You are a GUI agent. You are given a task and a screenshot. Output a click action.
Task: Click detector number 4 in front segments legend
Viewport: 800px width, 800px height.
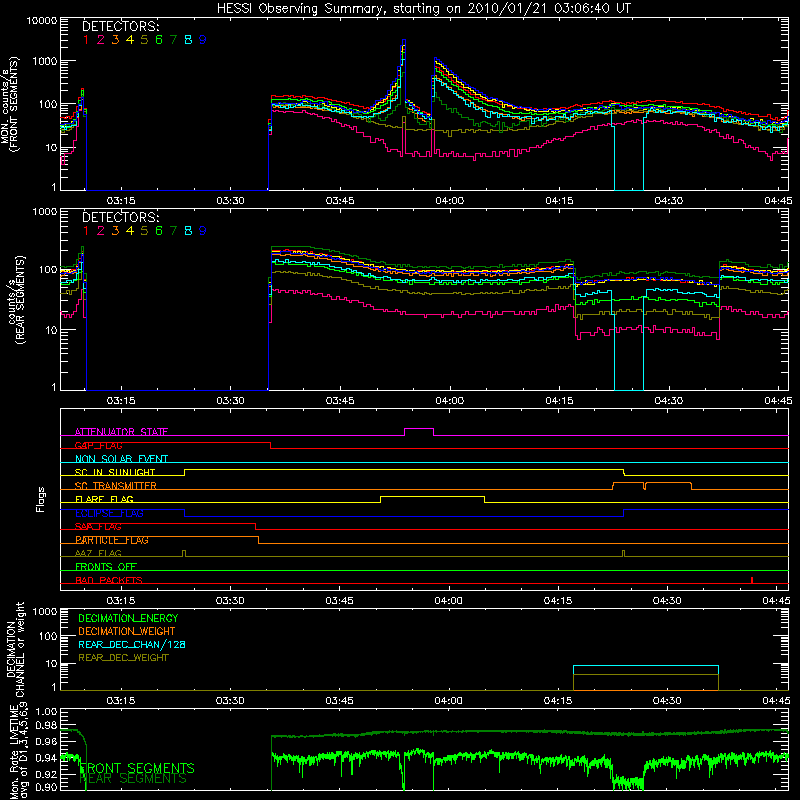tap(130, 40)
